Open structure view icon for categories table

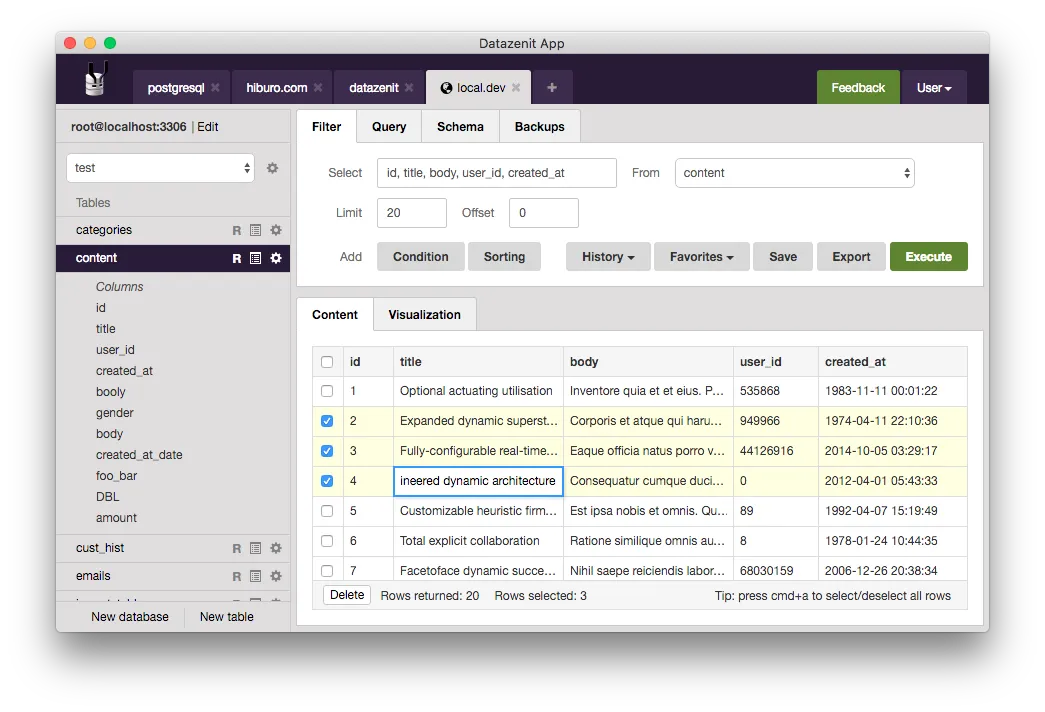pyautogui.click(x=253, y=230)
